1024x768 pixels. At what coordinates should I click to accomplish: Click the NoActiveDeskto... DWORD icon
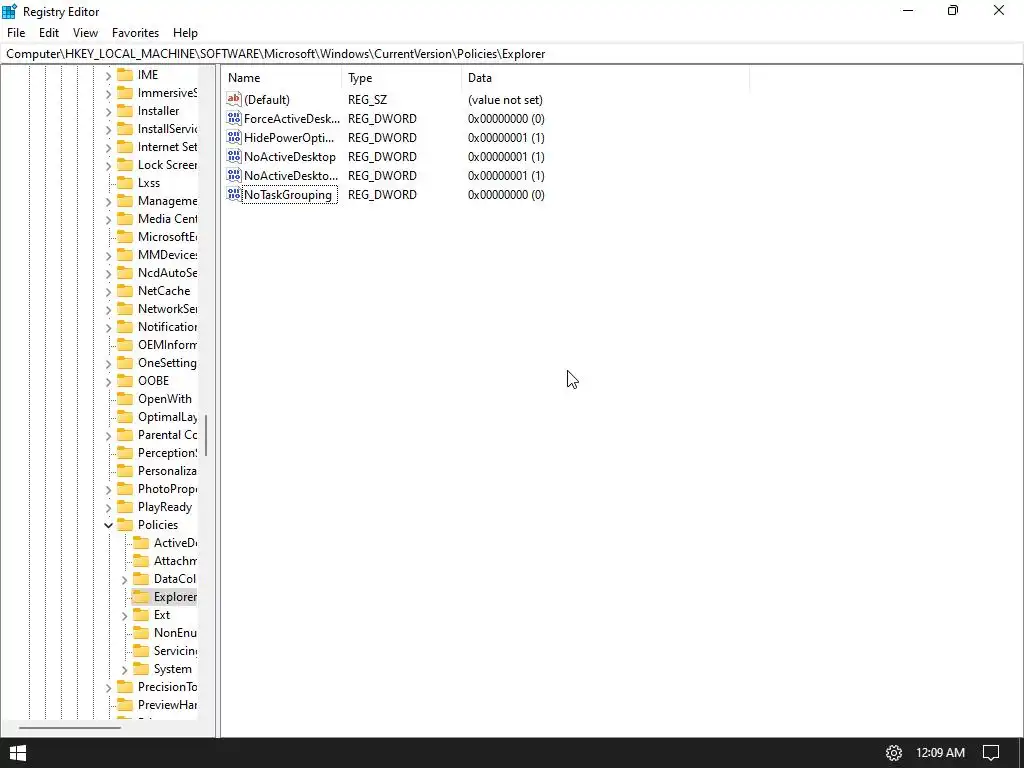(x=234, y=175)
